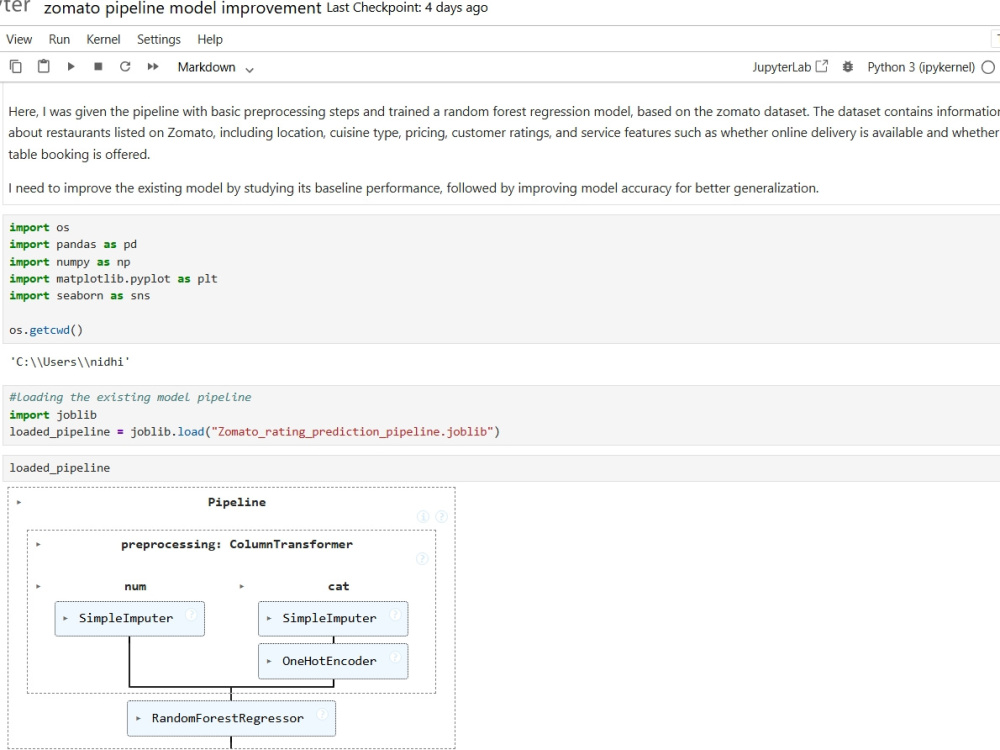The image size is (1000, 750).
Task: Expand the SimpleImputer under cat
Action: point(268,618)
